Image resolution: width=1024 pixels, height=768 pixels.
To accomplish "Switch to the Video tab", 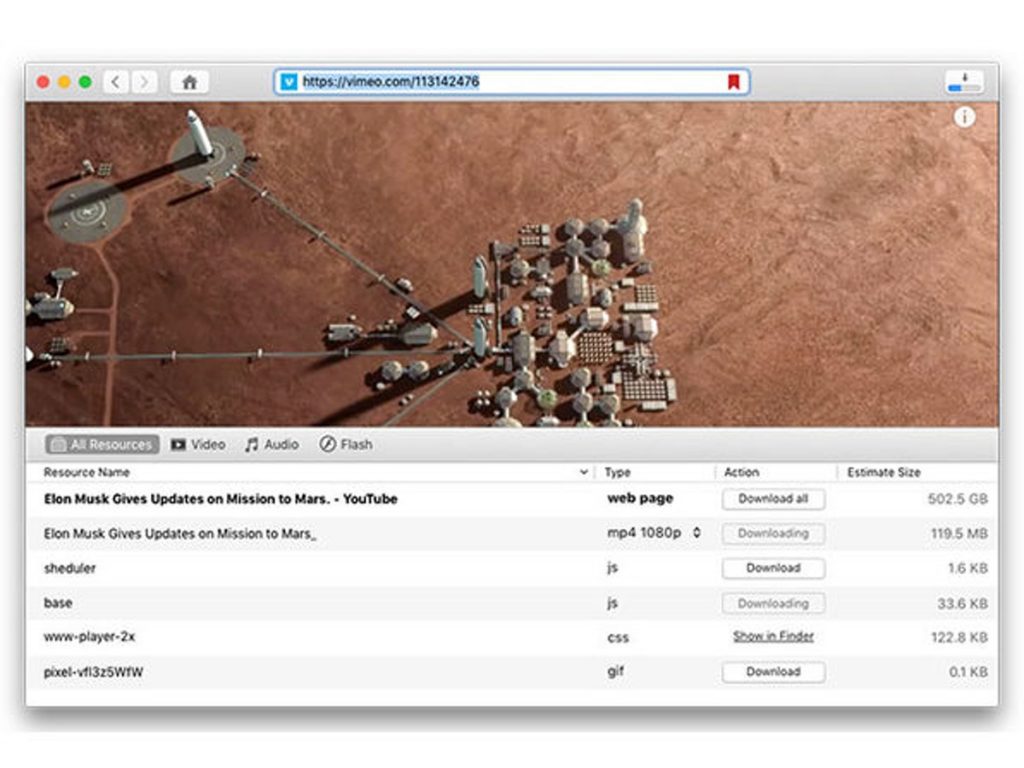I will (x=198, y=444).
